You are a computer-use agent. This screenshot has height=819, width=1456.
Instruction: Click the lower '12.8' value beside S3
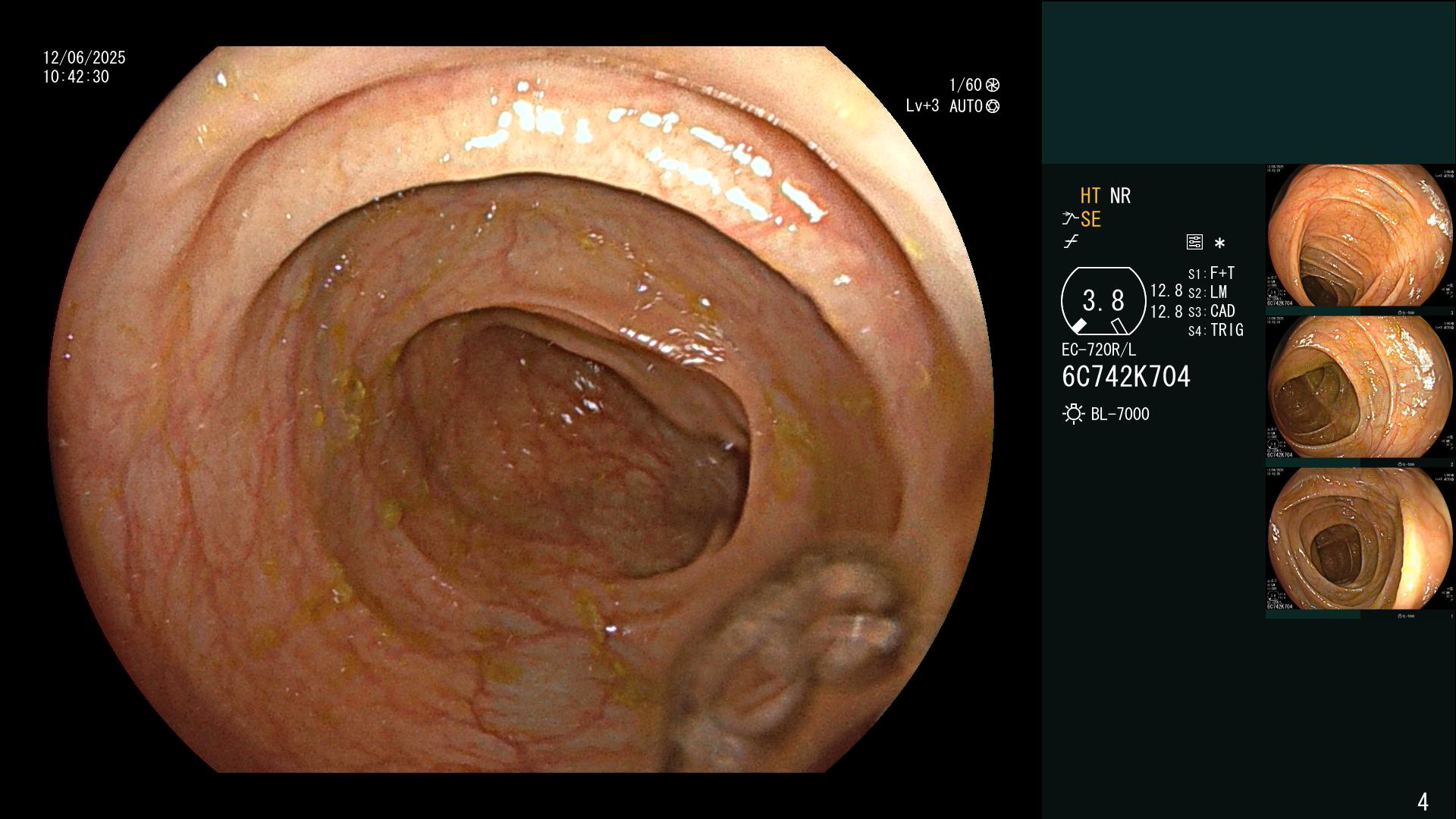pos(1166,311)
